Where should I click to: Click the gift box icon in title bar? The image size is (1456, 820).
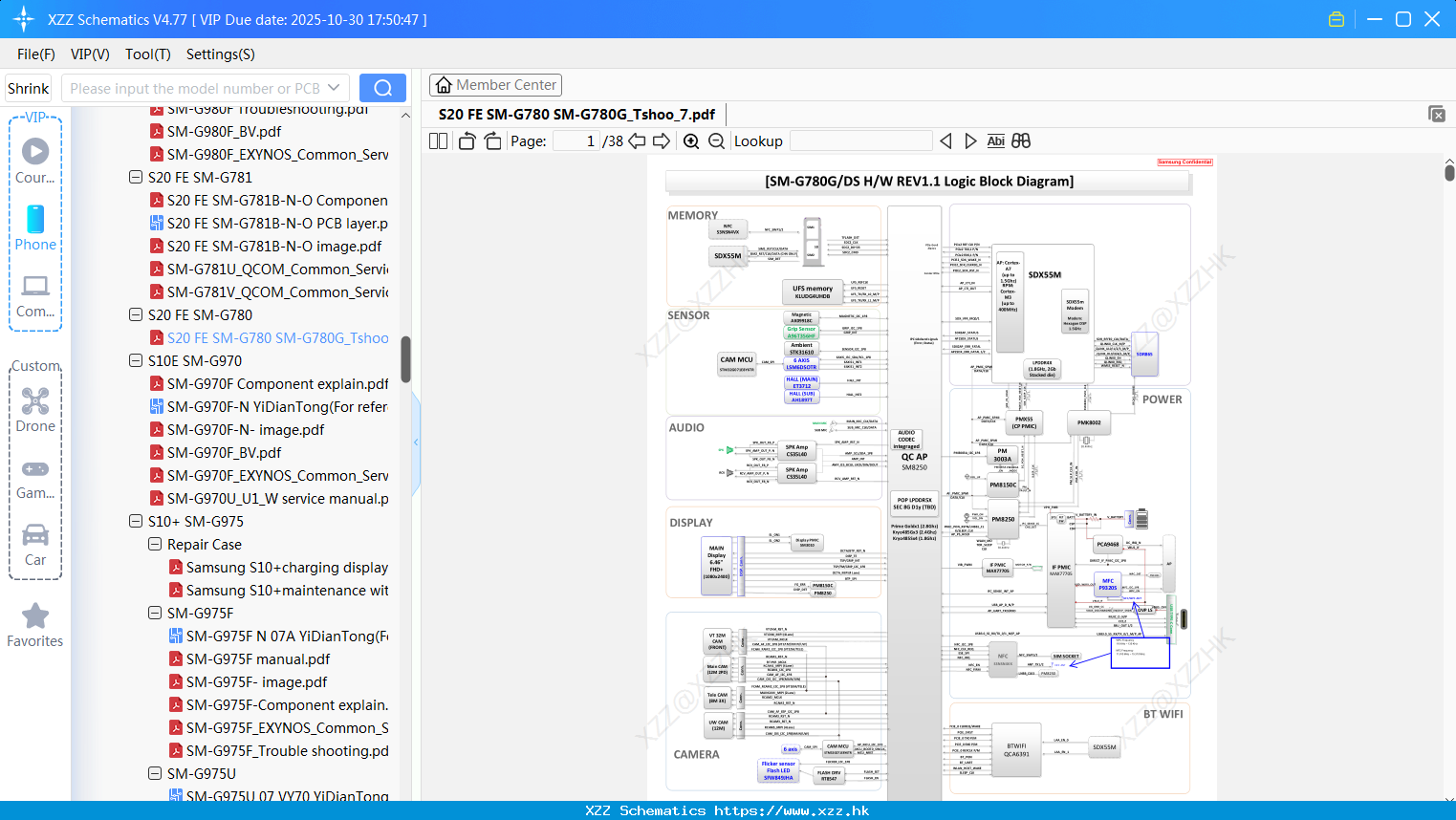click(1336, 19)
